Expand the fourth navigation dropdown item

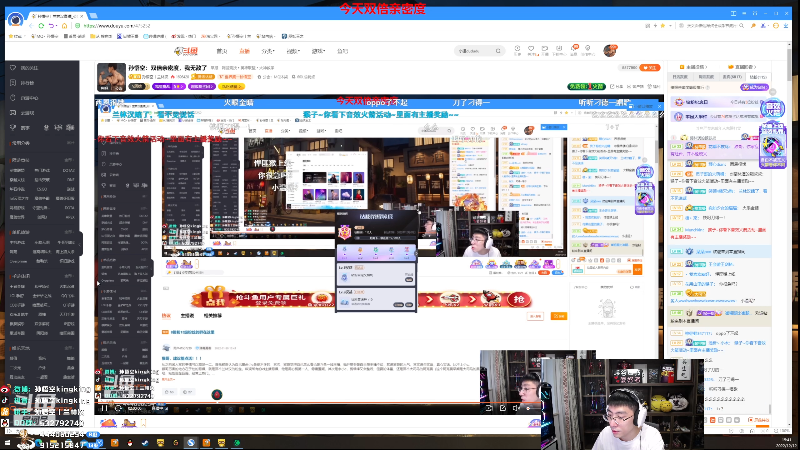pyautogui.click(x=293, y=51)
